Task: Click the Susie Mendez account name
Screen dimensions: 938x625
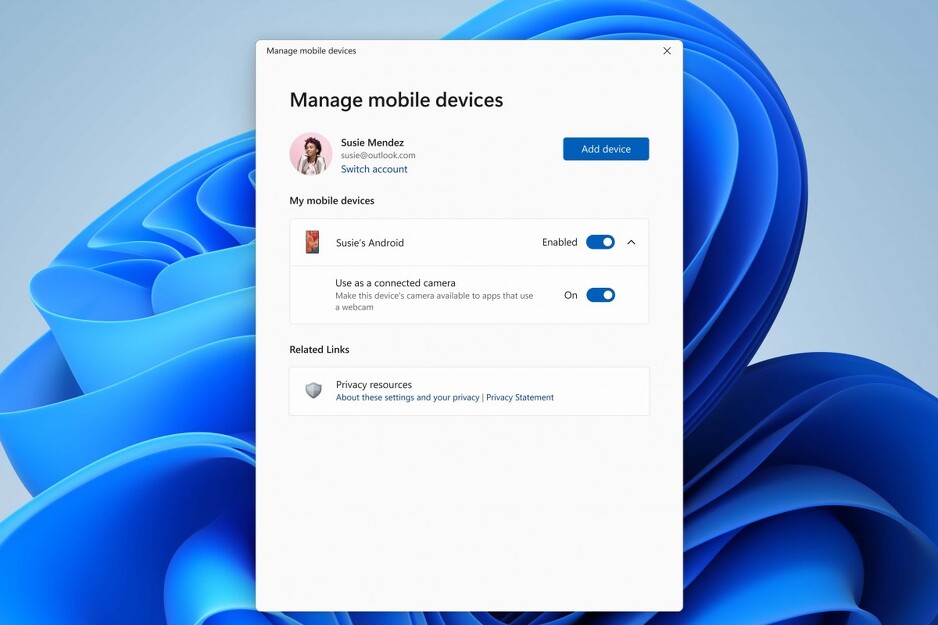Action: (x=372, y=142)
